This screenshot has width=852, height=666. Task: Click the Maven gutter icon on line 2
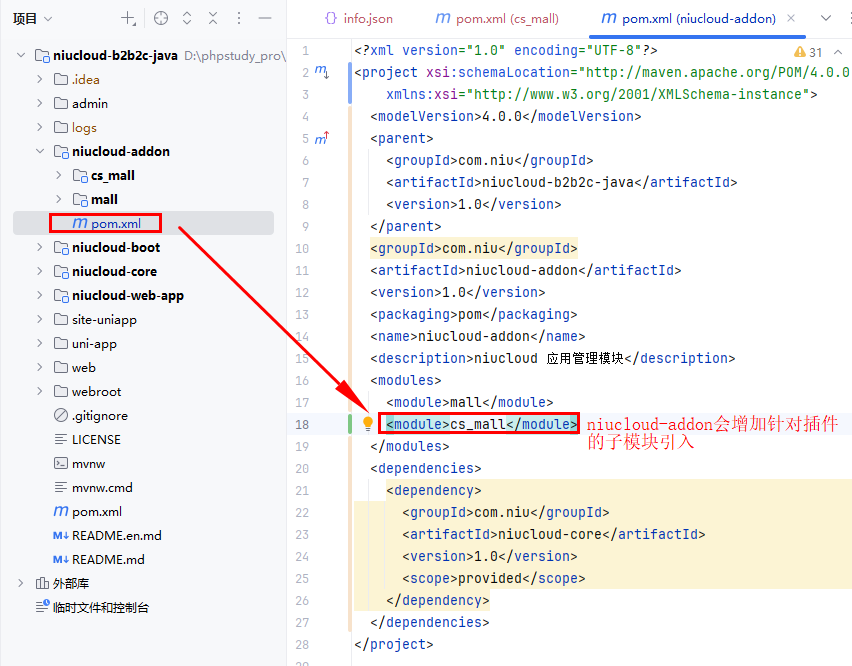[x=322, y=72]
